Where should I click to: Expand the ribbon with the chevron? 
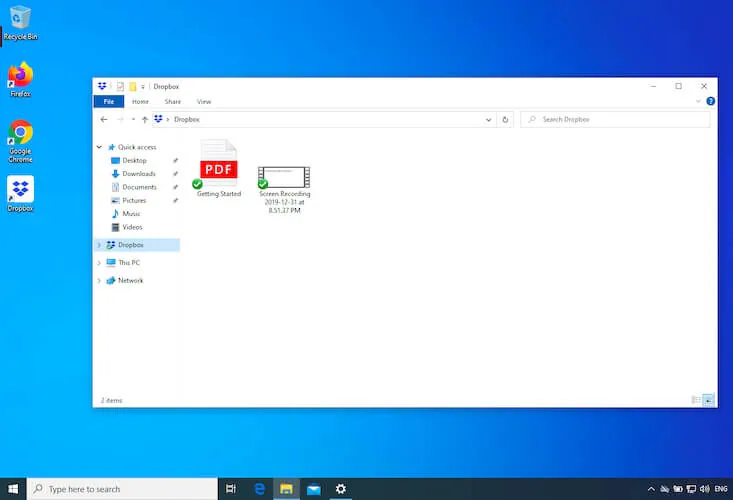pos(698,101)
